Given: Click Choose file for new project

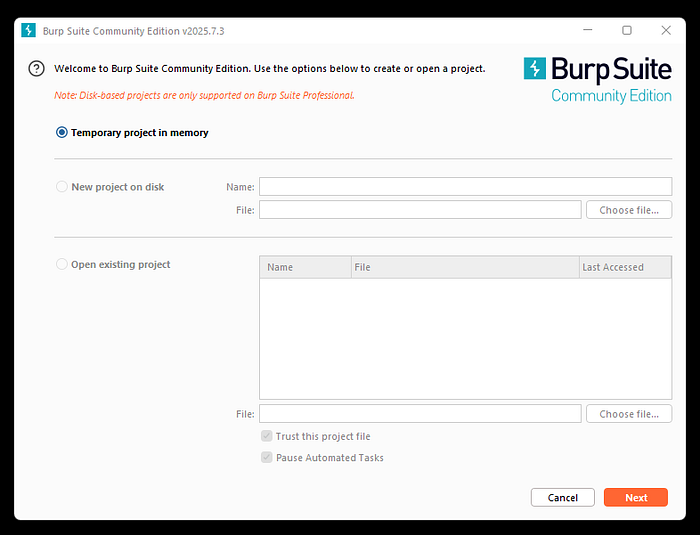Looking at the screenshot, I should [x=629, y=210].
